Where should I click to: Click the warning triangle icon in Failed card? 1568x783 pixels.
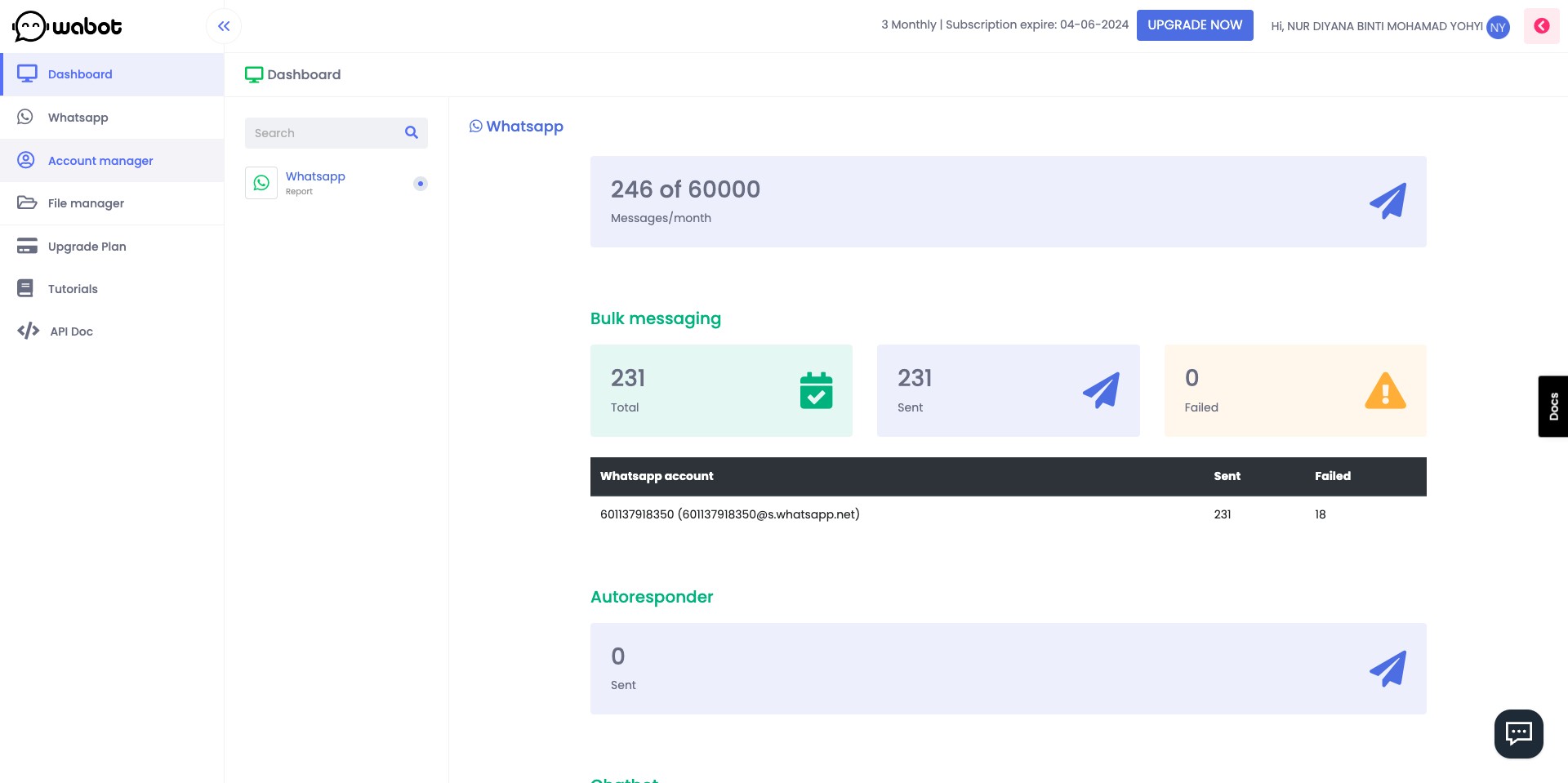tap(1385, 390)
